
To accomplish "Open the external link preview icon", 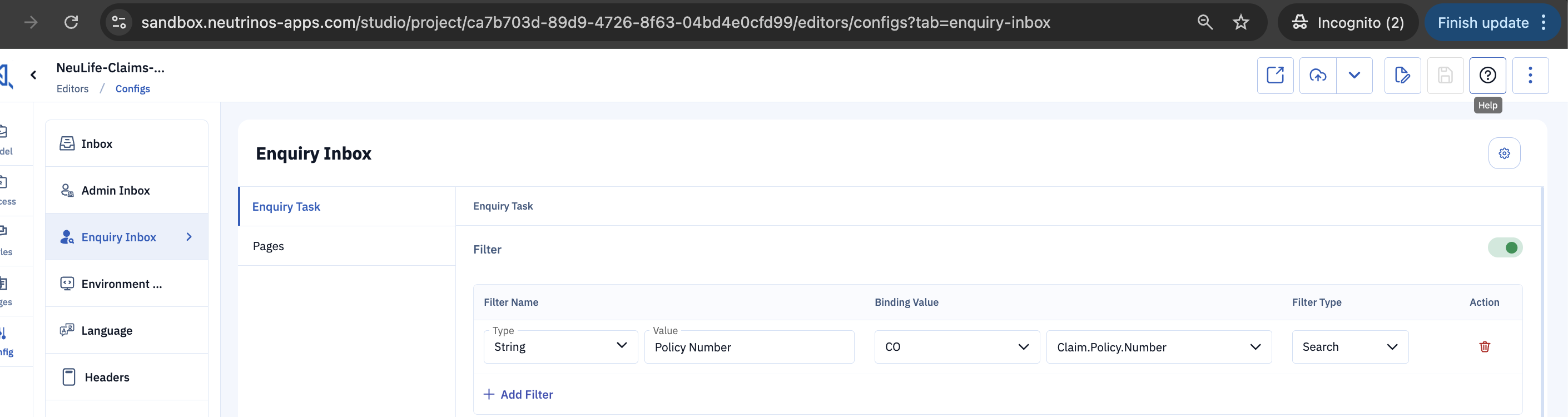I will [1275, 76].
